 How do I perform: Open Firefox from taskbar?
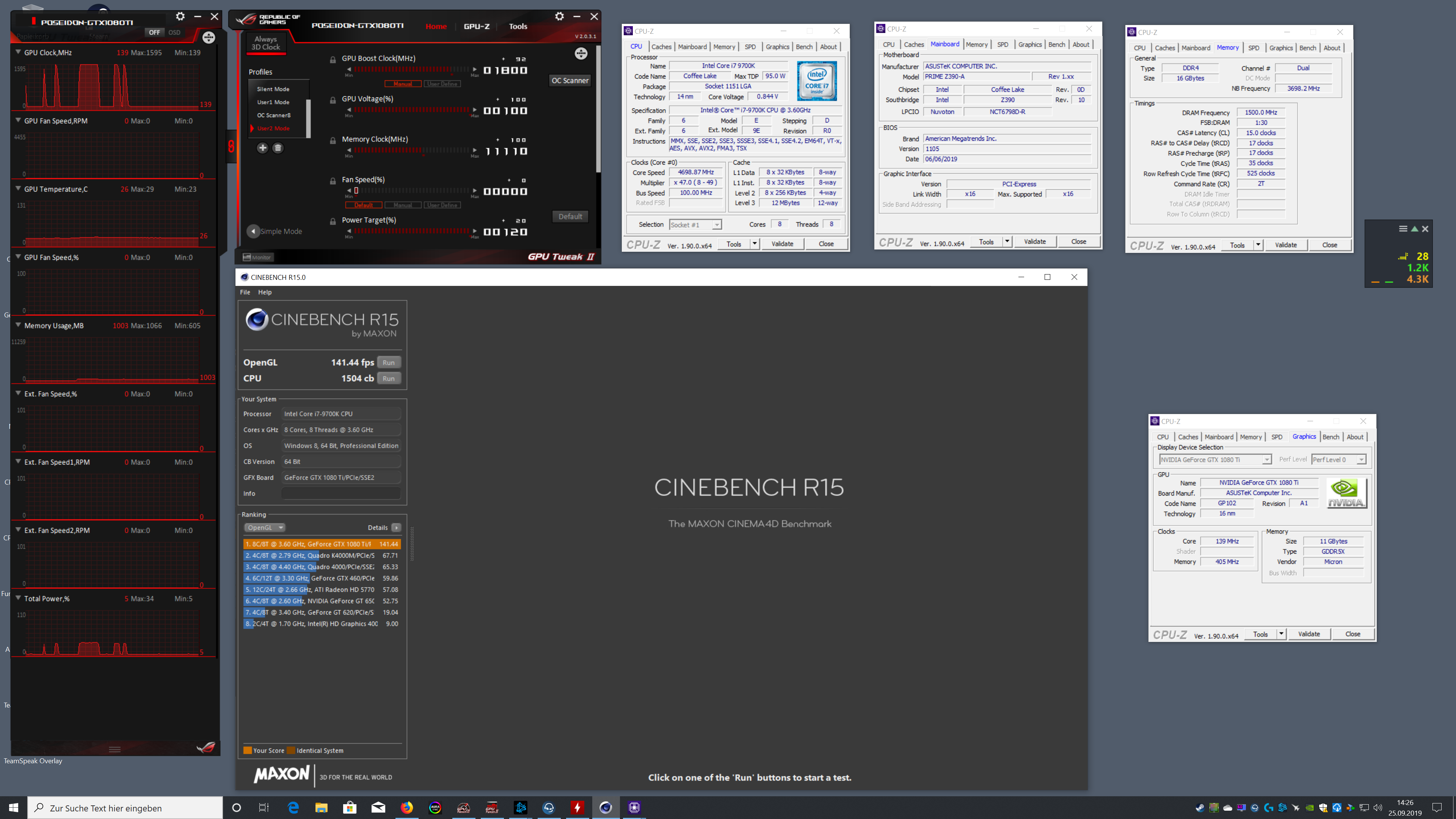406,807
